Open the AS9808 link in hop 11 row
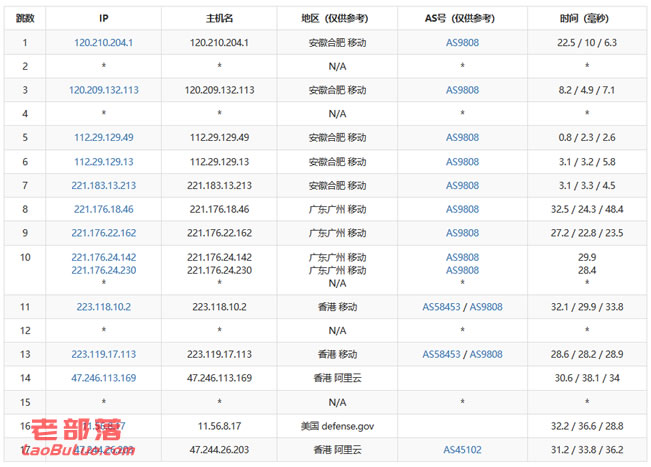 (486, 307)
